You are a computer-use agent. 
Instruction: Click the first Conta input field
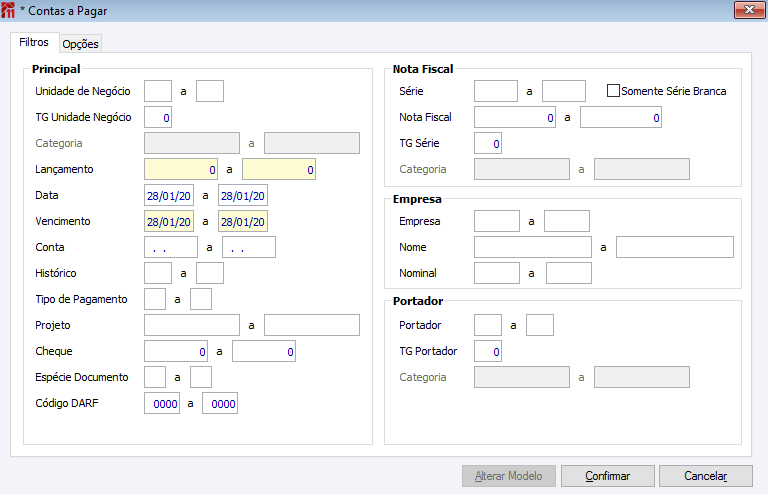(x=171, y=247)
